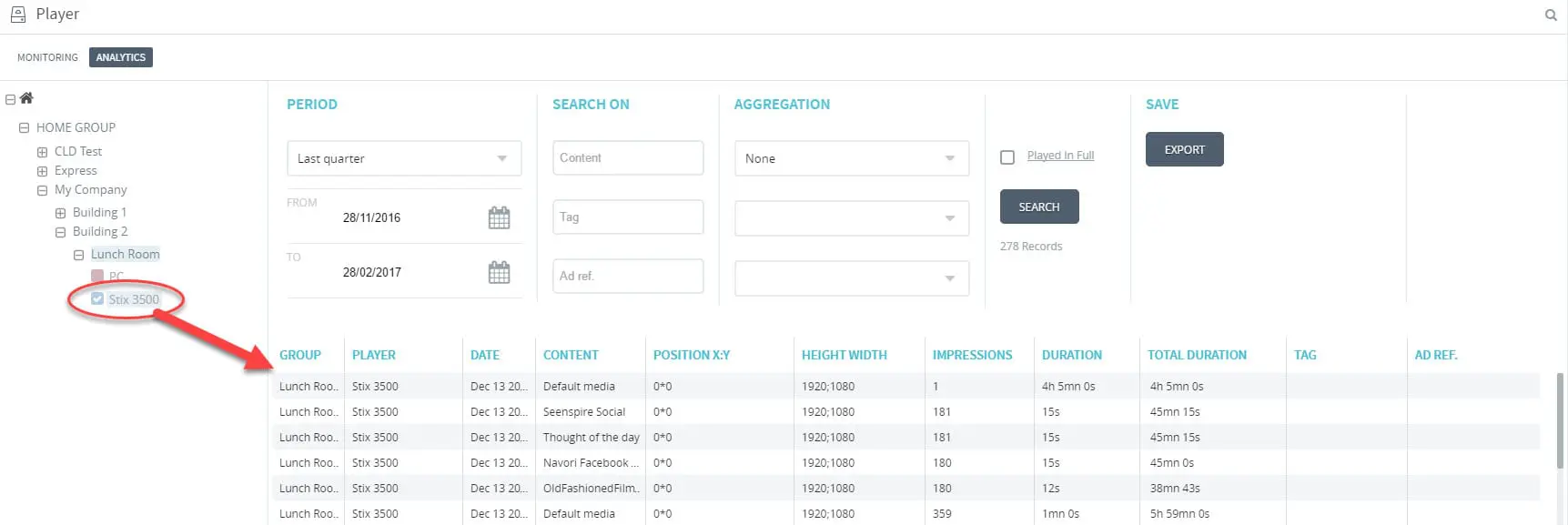Sort by POSITION X:Y column header

pyautogui.click(x=692, y=355)
